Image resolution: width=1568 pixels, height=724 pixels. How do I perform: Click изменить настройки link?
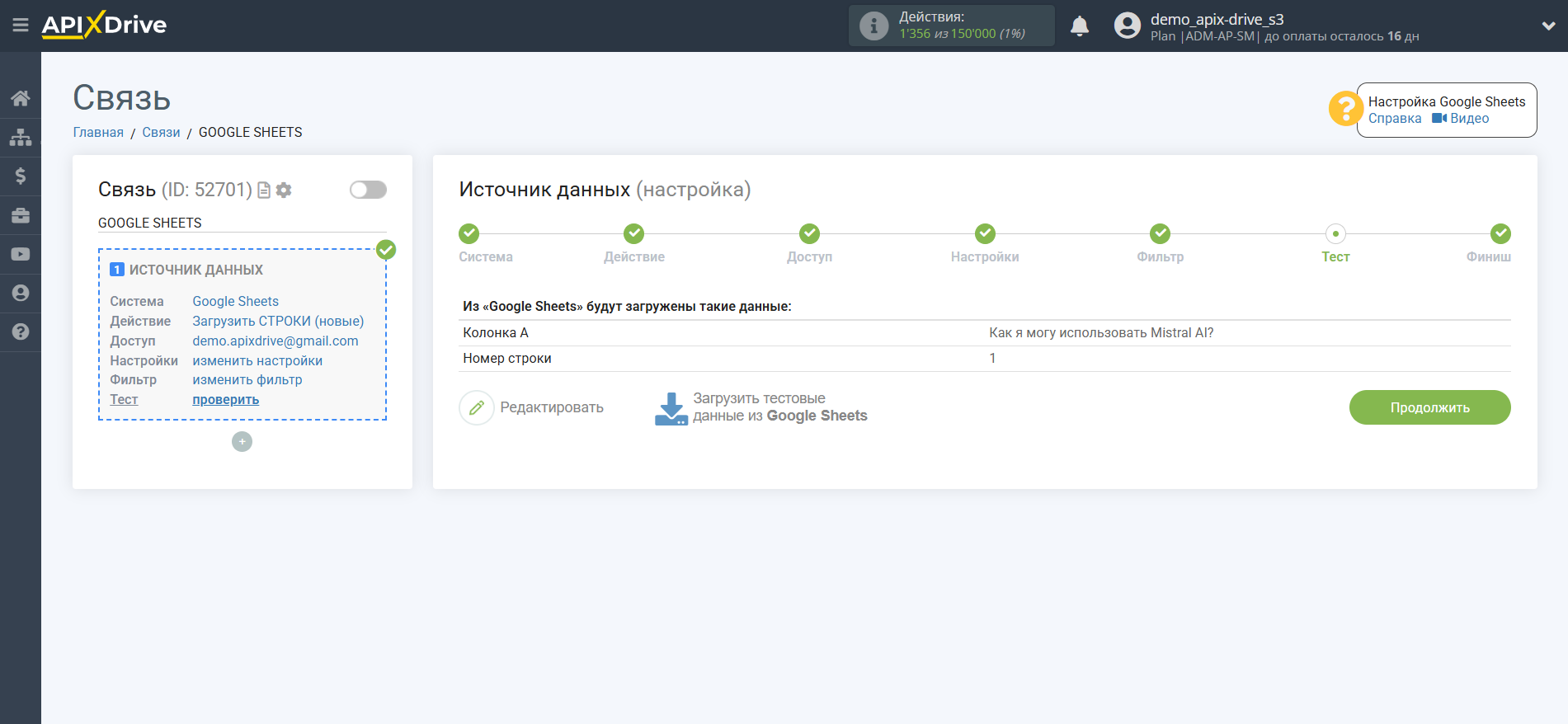coord(257,361)
